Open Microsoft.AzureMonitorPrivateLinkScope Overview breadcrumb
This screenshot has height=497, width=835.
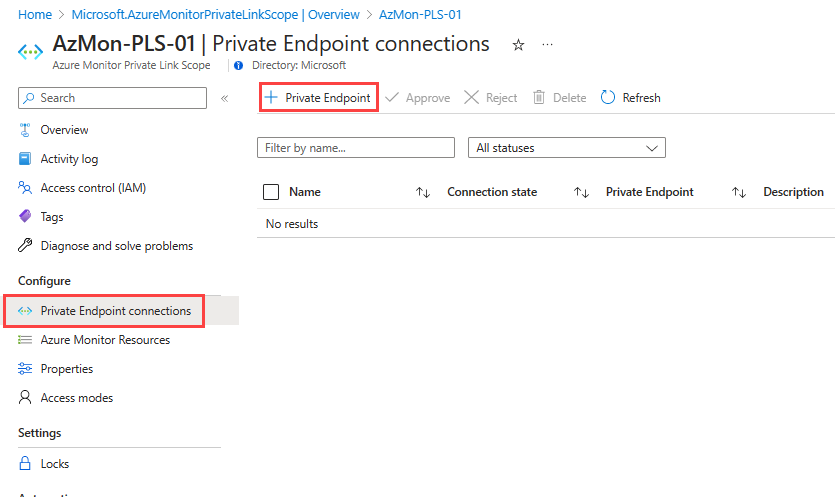click(x=216, y=14)
